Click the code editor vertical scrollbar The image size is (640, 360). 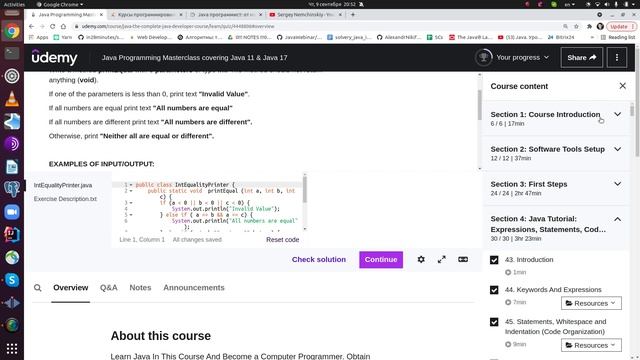(x=304, y=190)
